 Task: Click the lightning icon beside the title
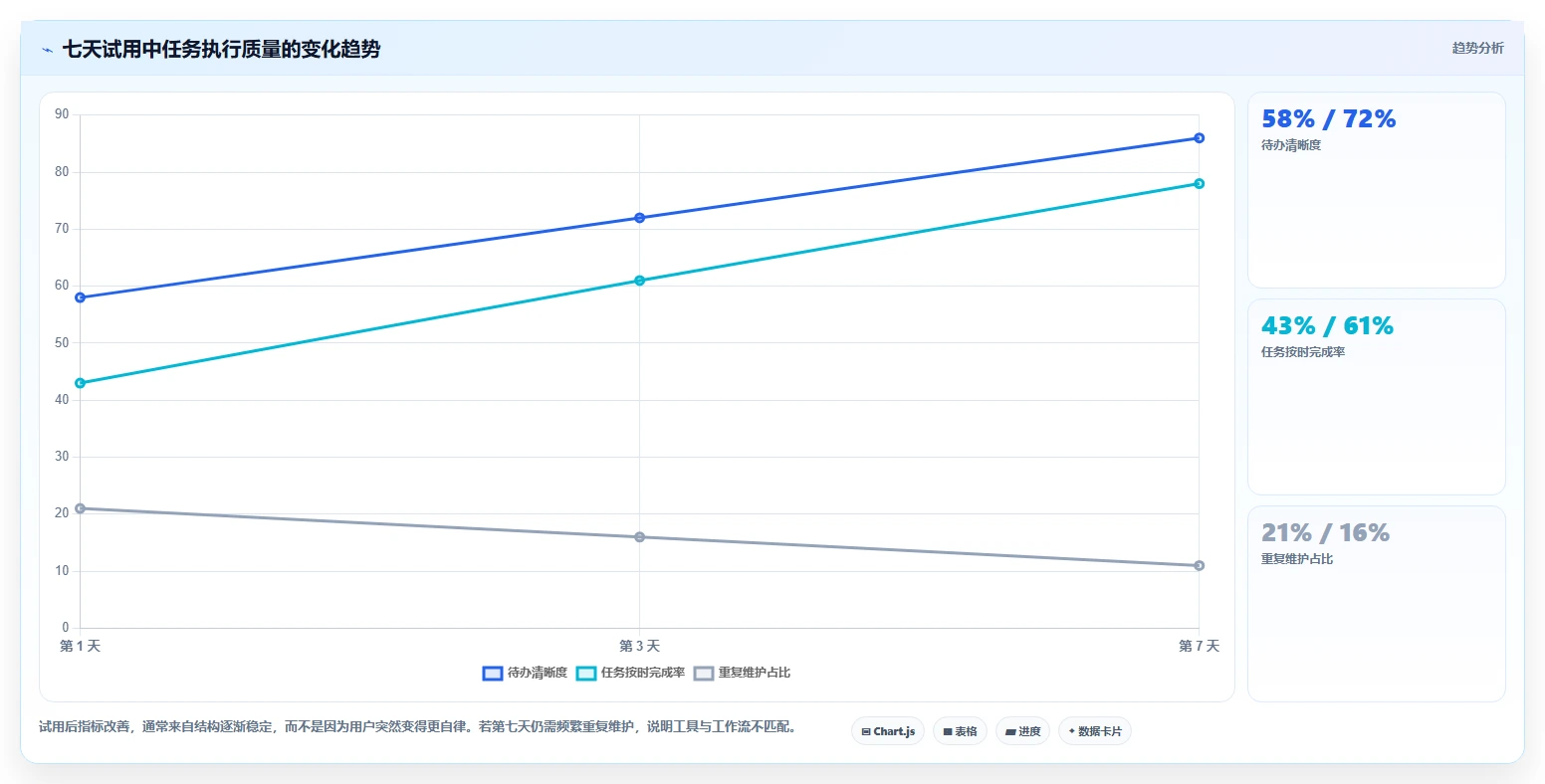click(x=47, y=50)
